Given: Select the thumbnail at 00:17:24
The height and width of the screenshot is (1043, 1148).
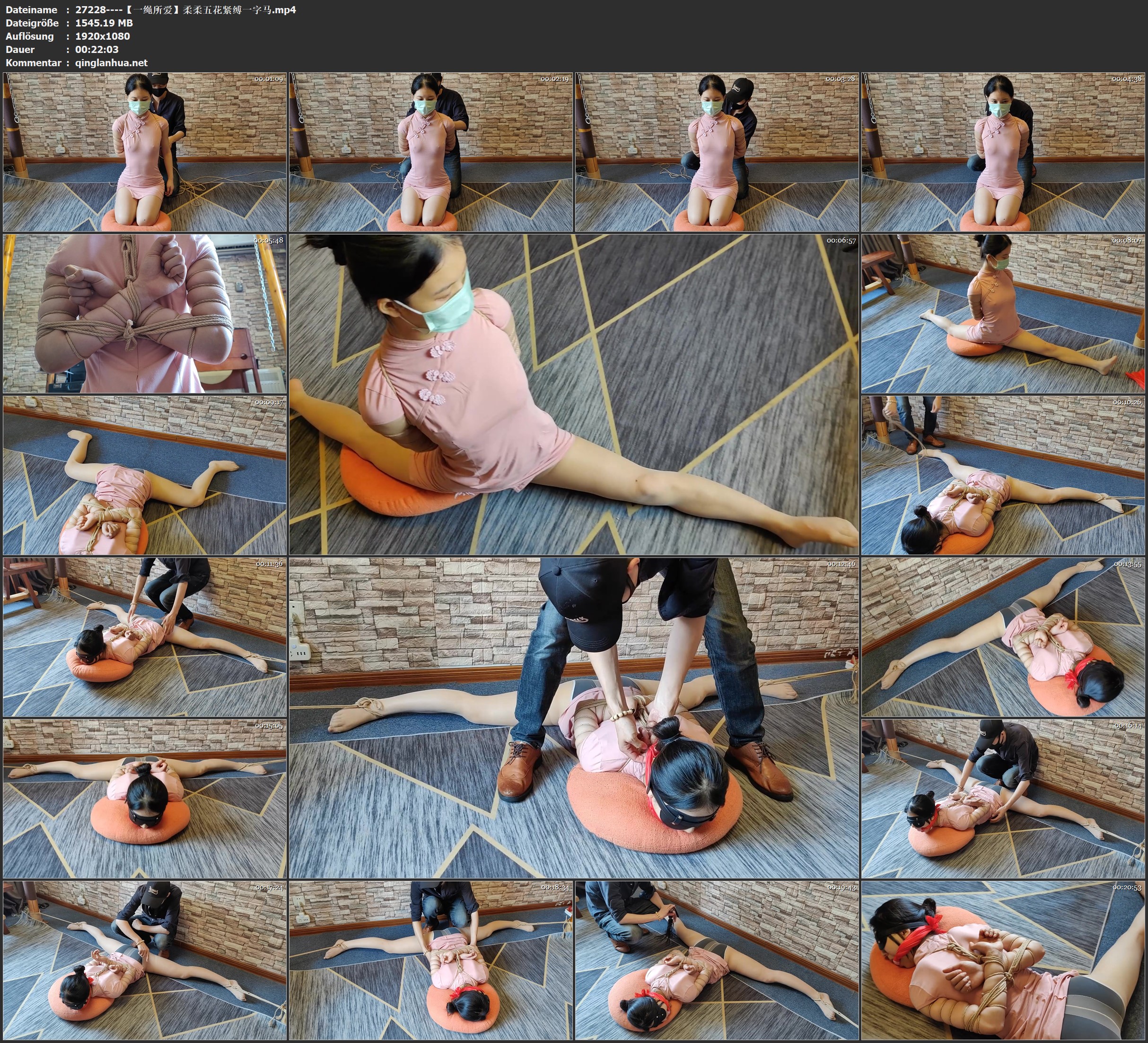Looking at the screenshot, I should tap(145, 960).
